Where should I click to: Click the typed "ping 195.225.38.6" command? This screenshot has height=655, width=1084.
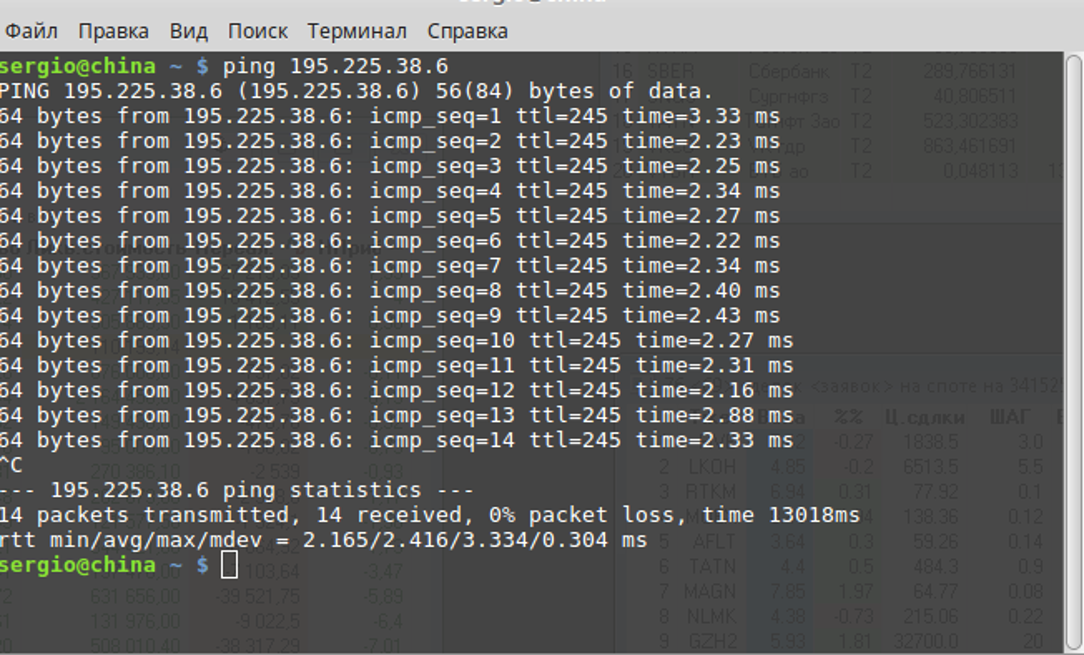tap(335, 67)
